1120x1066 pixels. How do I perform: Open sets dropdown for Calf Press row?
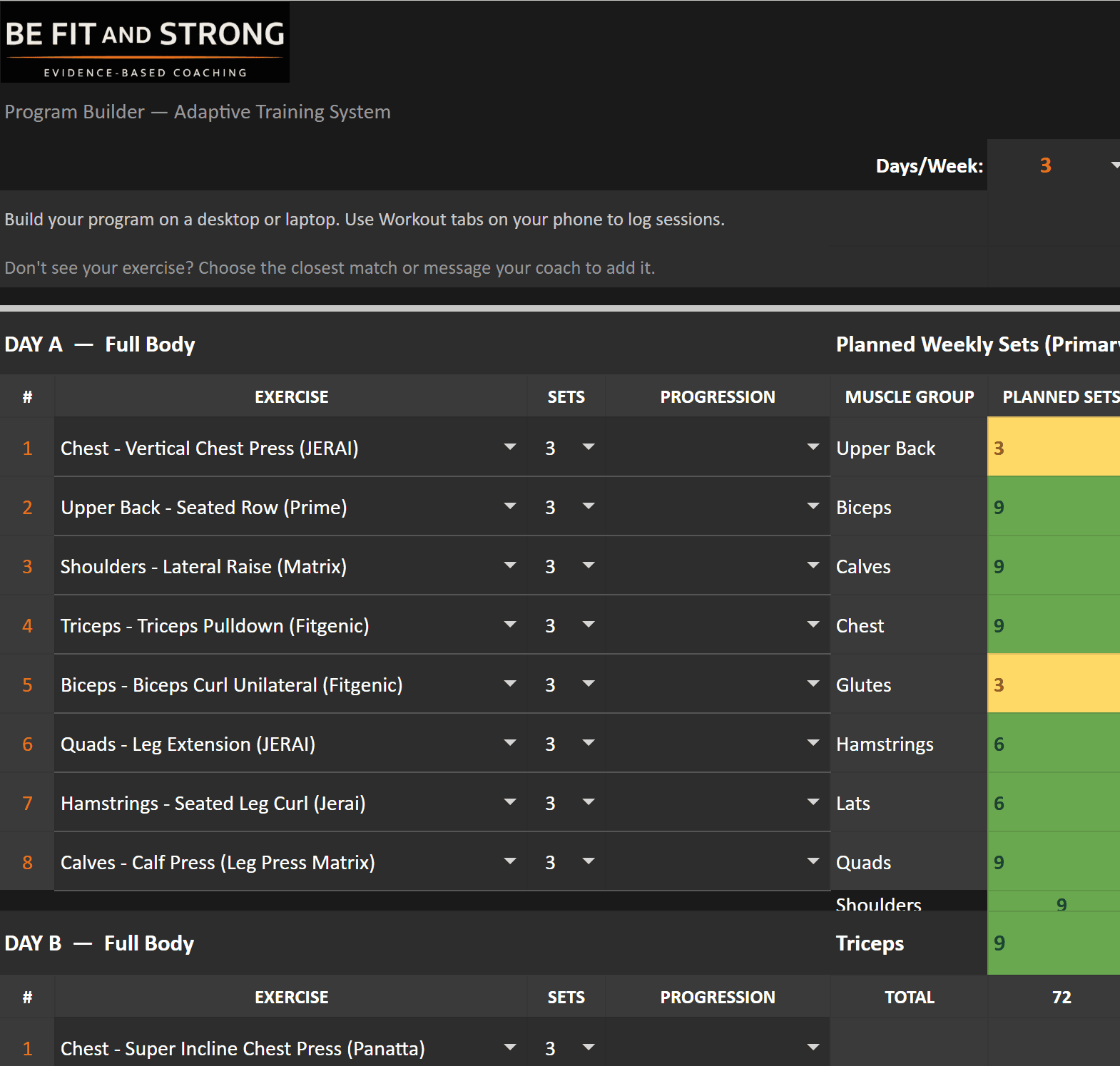pos(589,861)
